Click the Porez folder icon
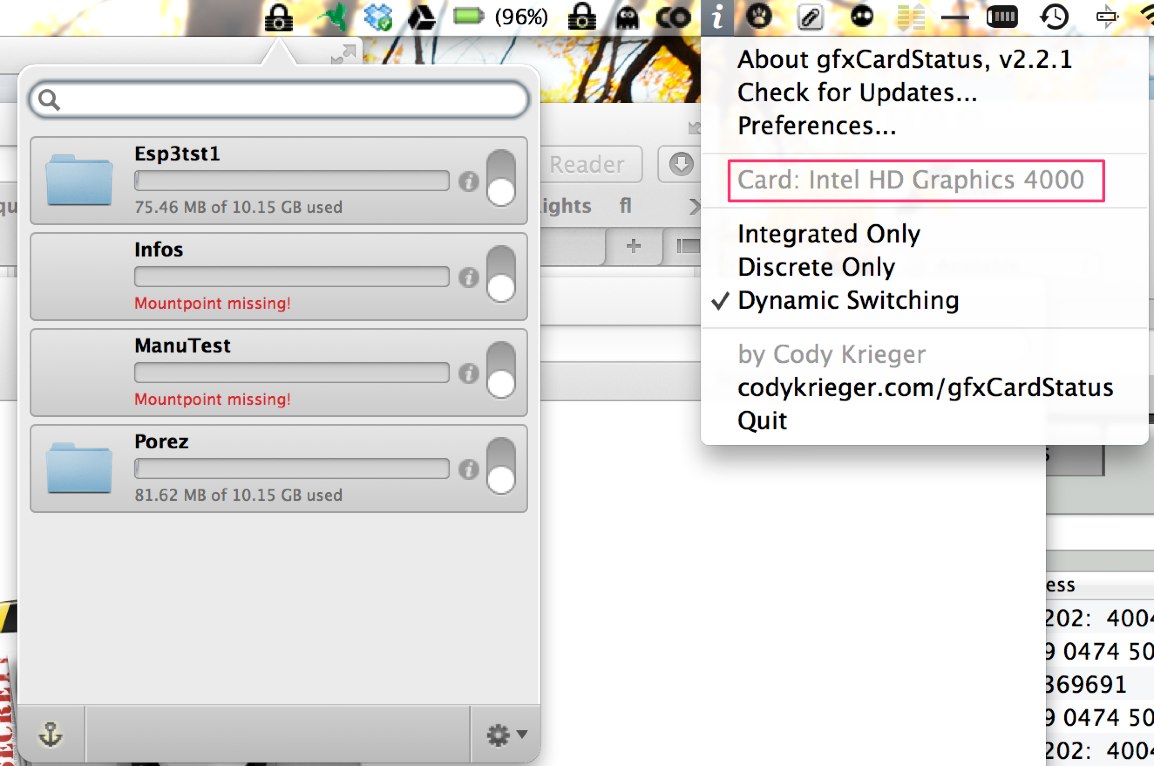Viewport: 1154px width, 766px height. click(x=79, y=467)
